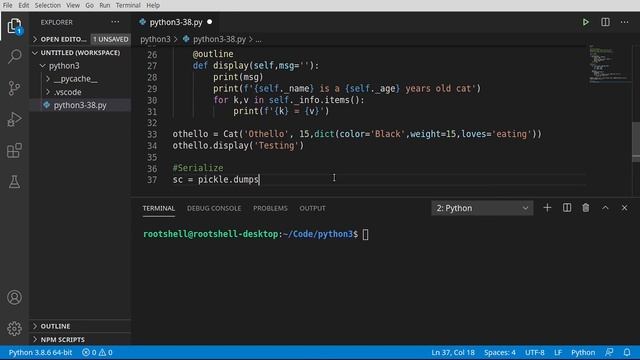Select Python 3.8.6 64-bit interpreter
Screen dimensions: 640x360
point(40,352)
